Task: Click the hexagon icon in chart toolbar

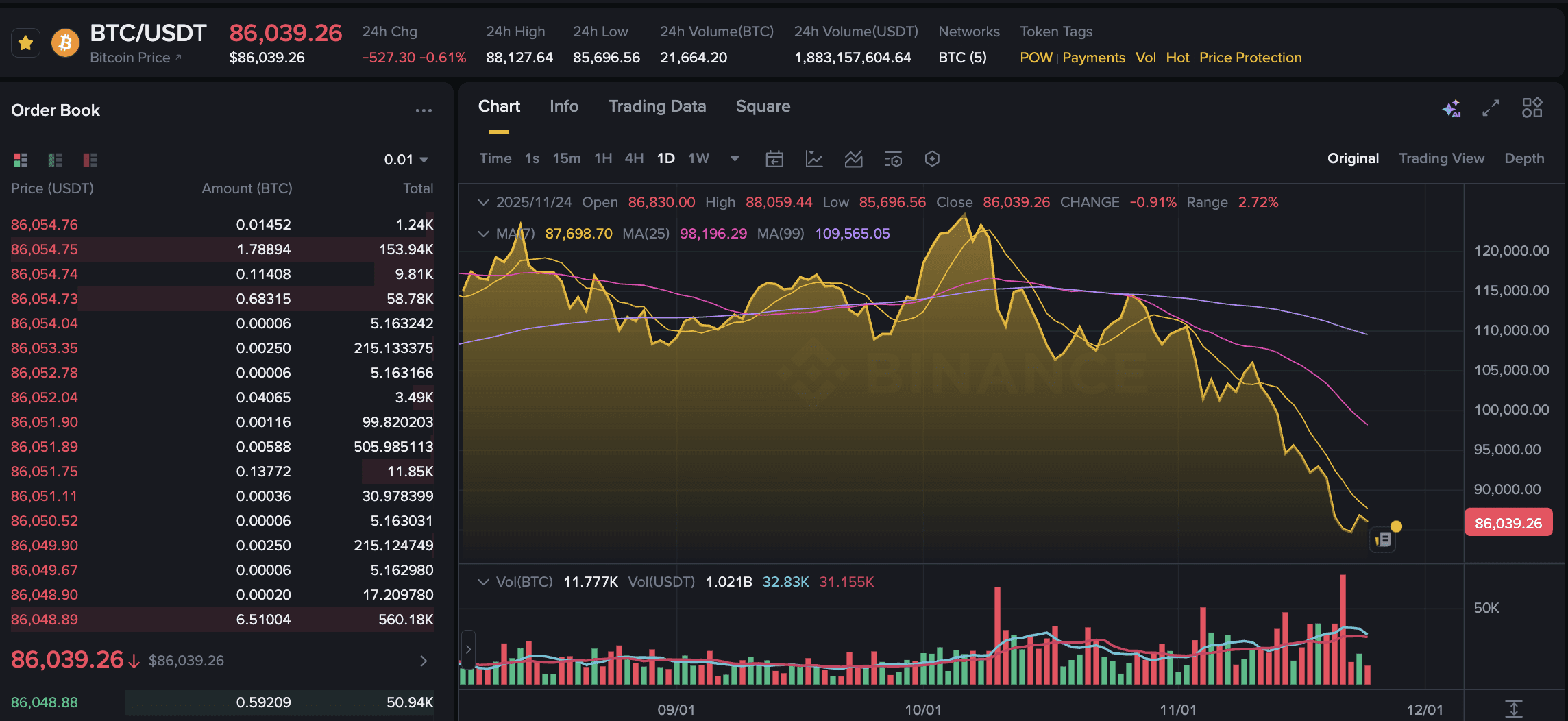Action: [932, 159]
